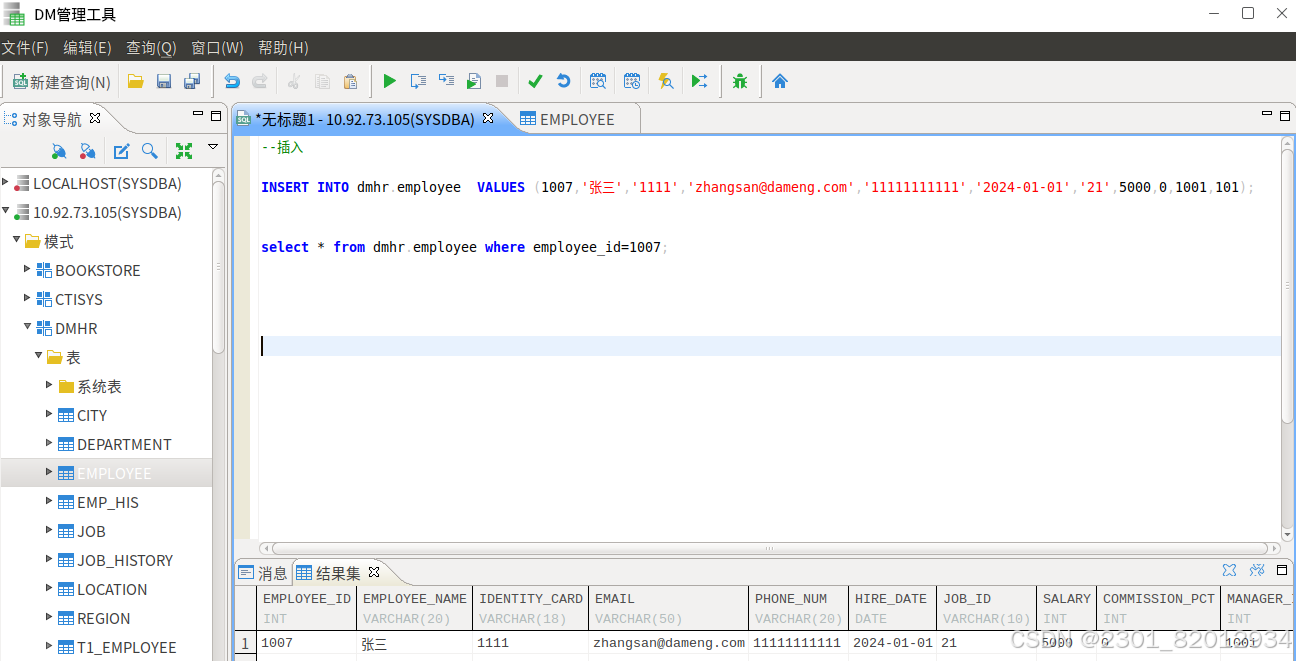Expand the LOCALHOST(SYSDBA) server node
1296x661 pixels.
coord(6,182)
